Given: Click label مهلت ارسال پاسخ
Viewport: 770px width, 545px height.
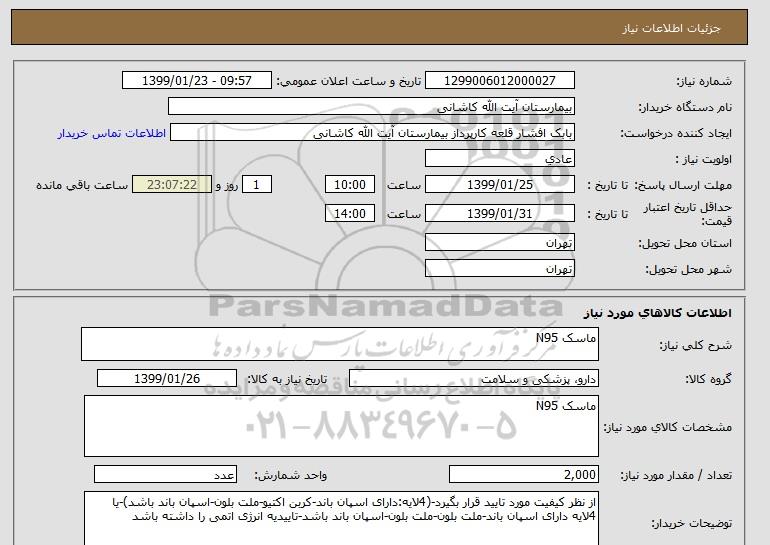Looking at the screenshot, I should pyautogui.click(x=683, y=185).
